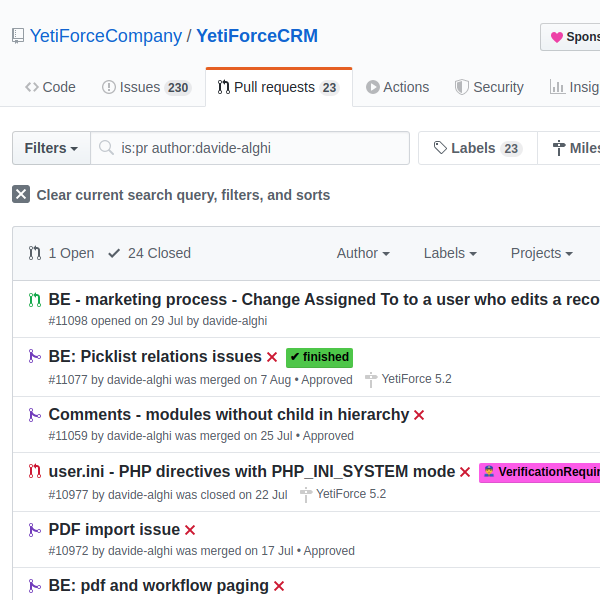Click merged icon beside Comments - modules PR

click(35, 415)
